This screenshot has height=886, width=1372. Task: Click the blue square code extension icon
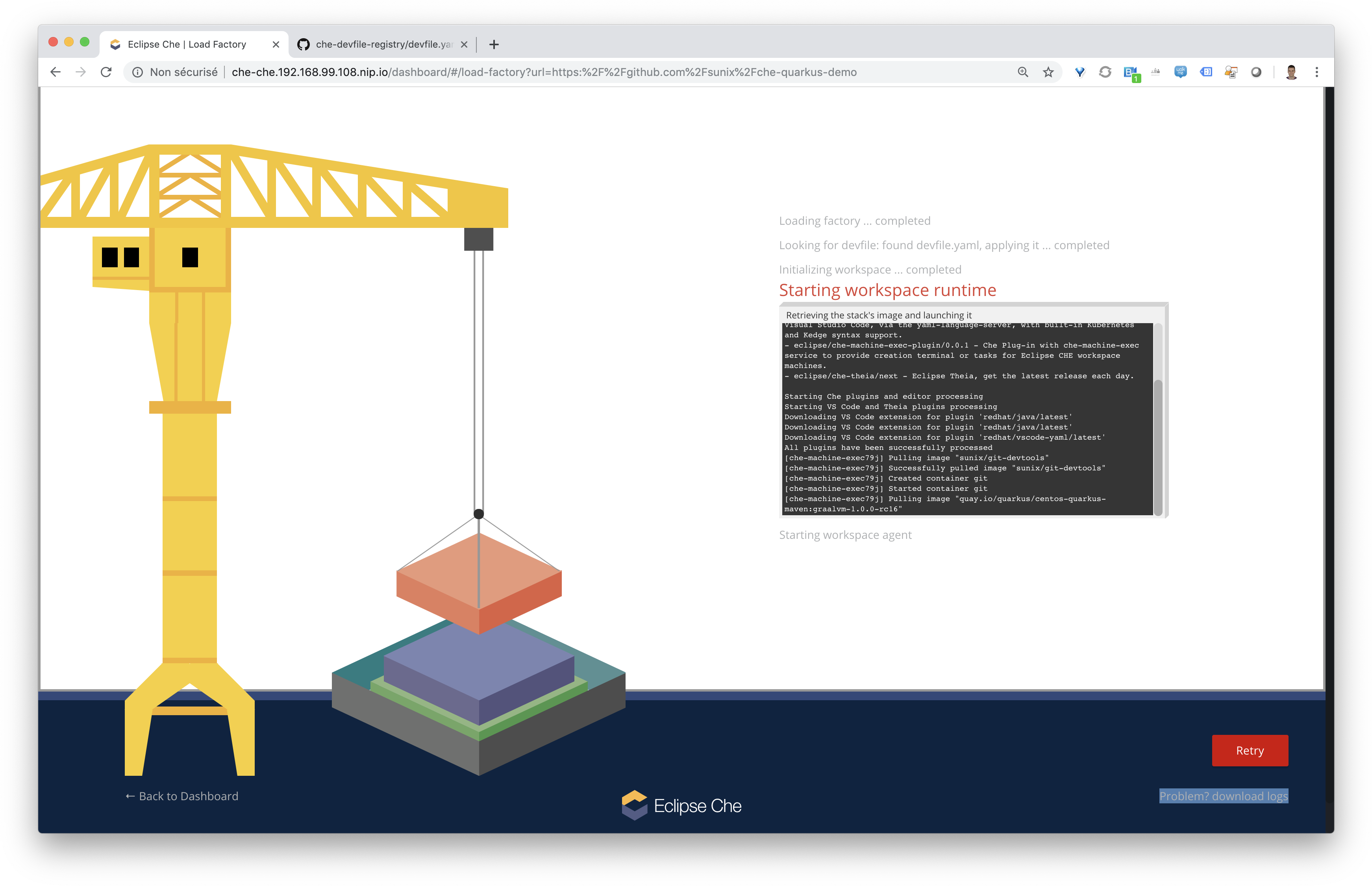tap(1206, 72)
